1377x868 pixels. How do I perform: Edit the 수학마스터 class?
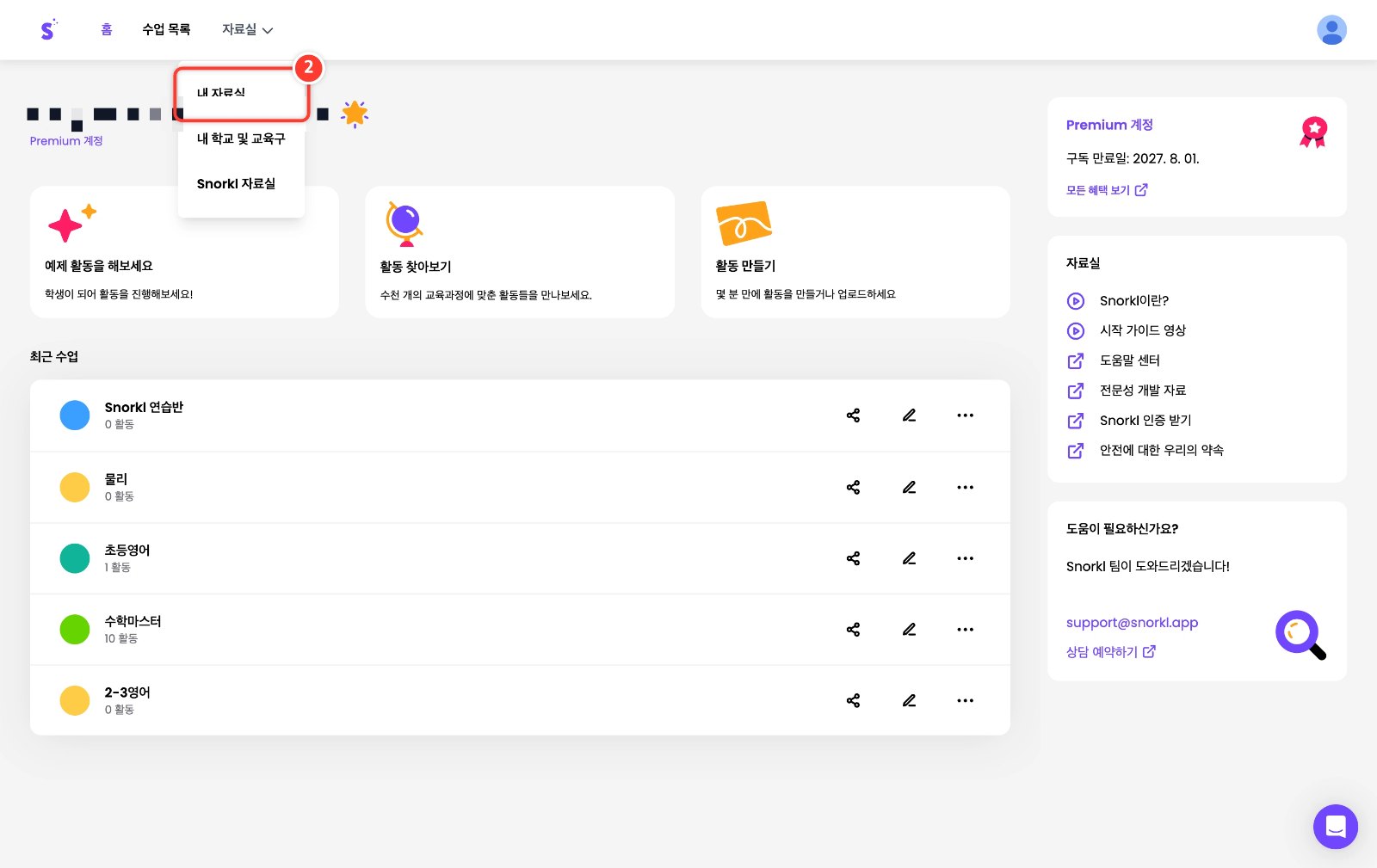[909, 630]
